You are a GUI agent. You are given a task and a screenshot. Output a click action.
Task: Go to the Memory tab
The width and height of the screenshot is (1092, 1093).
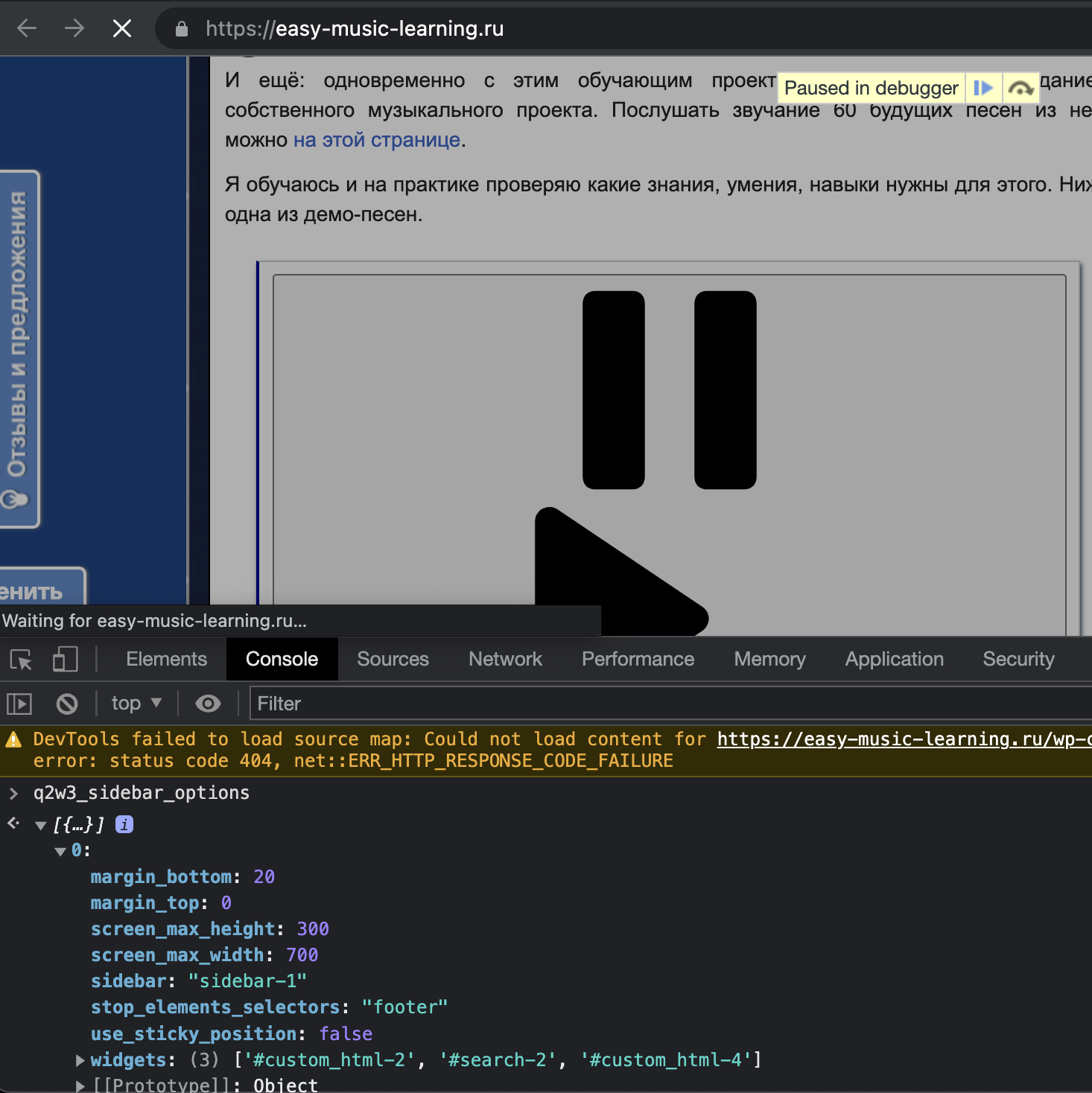tap(770, 659)
